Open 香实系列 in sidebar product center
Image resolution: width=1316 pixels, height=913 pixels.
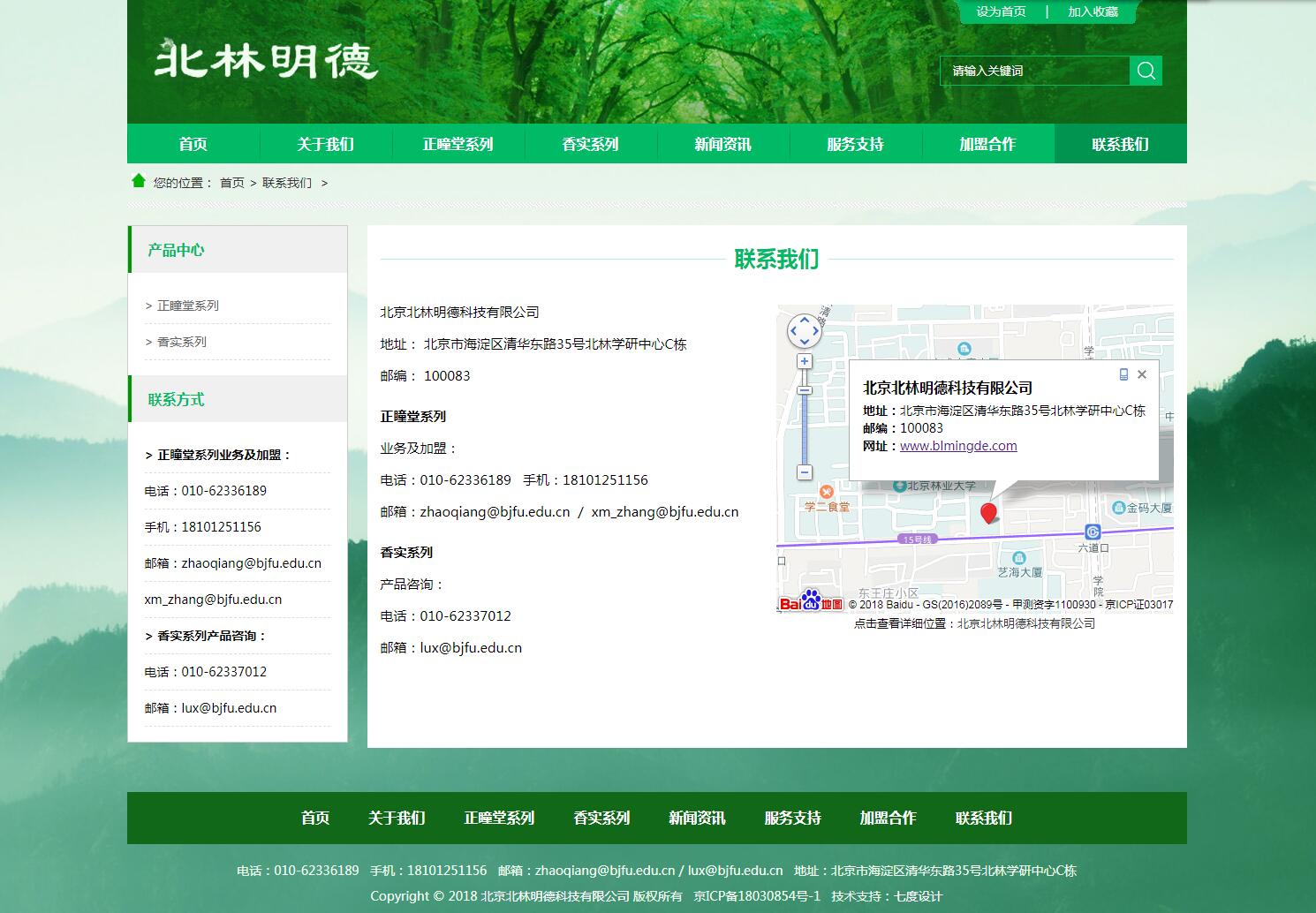click(x=181, y=342)
